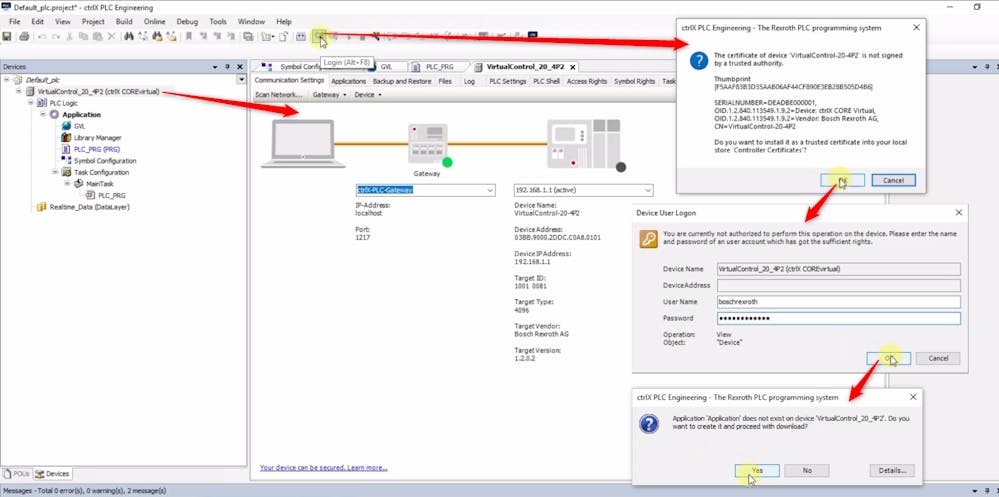Open the PLC Shell tab
Image resolution: width=999 pixels, height=497 pixels.
[546, 82]
